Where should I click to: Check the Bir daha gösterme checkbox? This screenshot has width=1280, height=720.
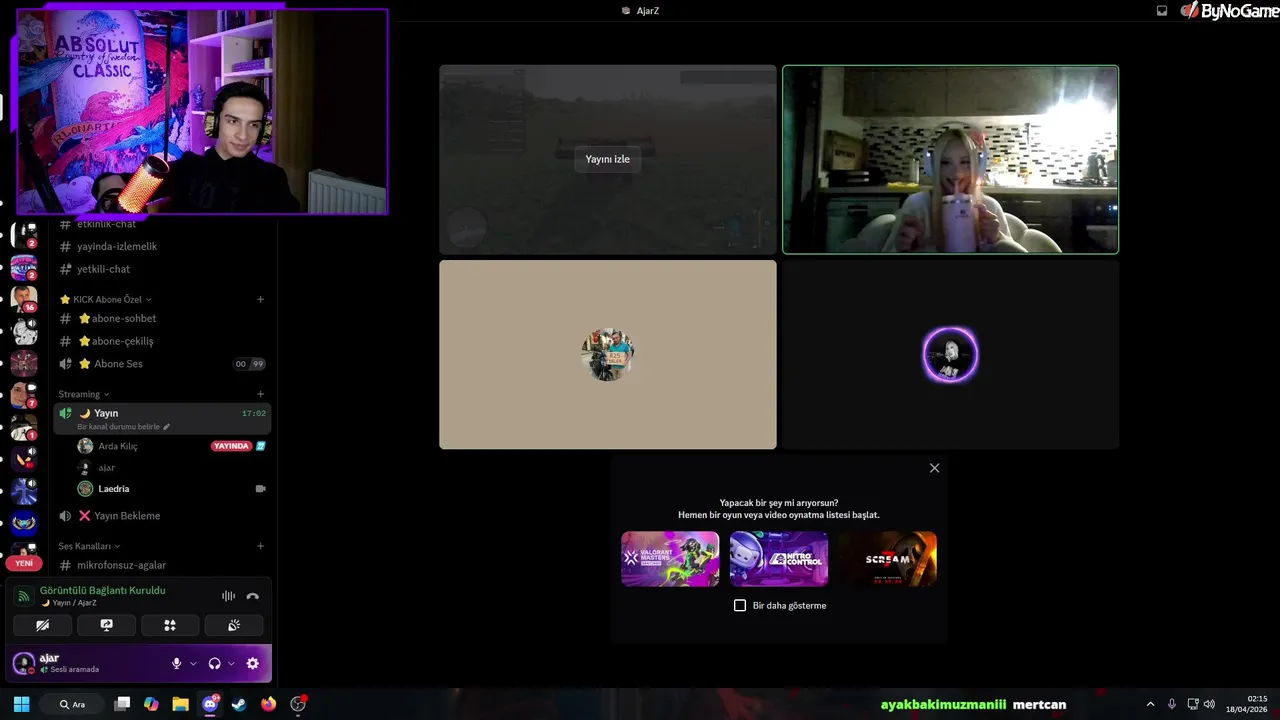(x=740, y=605)
